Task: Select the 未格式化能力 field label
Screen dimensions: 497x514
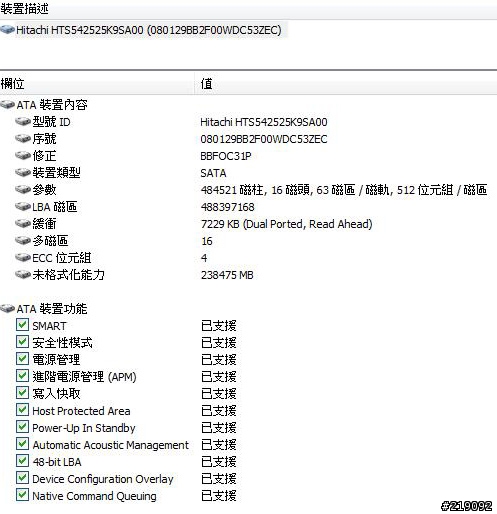Action: (68, 275)
